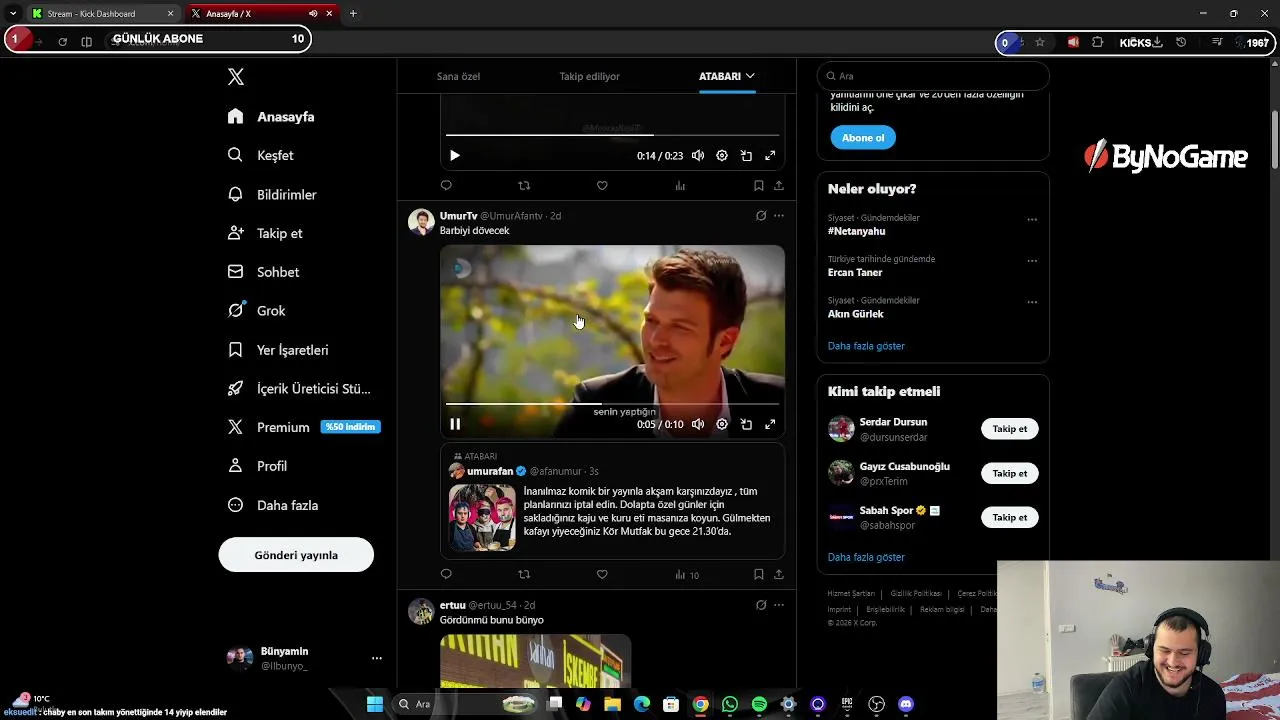Screen dimensions: 1280x720
Task: Toggle picture-in-picture on the UmurTv video
Action: coord(746,424)
